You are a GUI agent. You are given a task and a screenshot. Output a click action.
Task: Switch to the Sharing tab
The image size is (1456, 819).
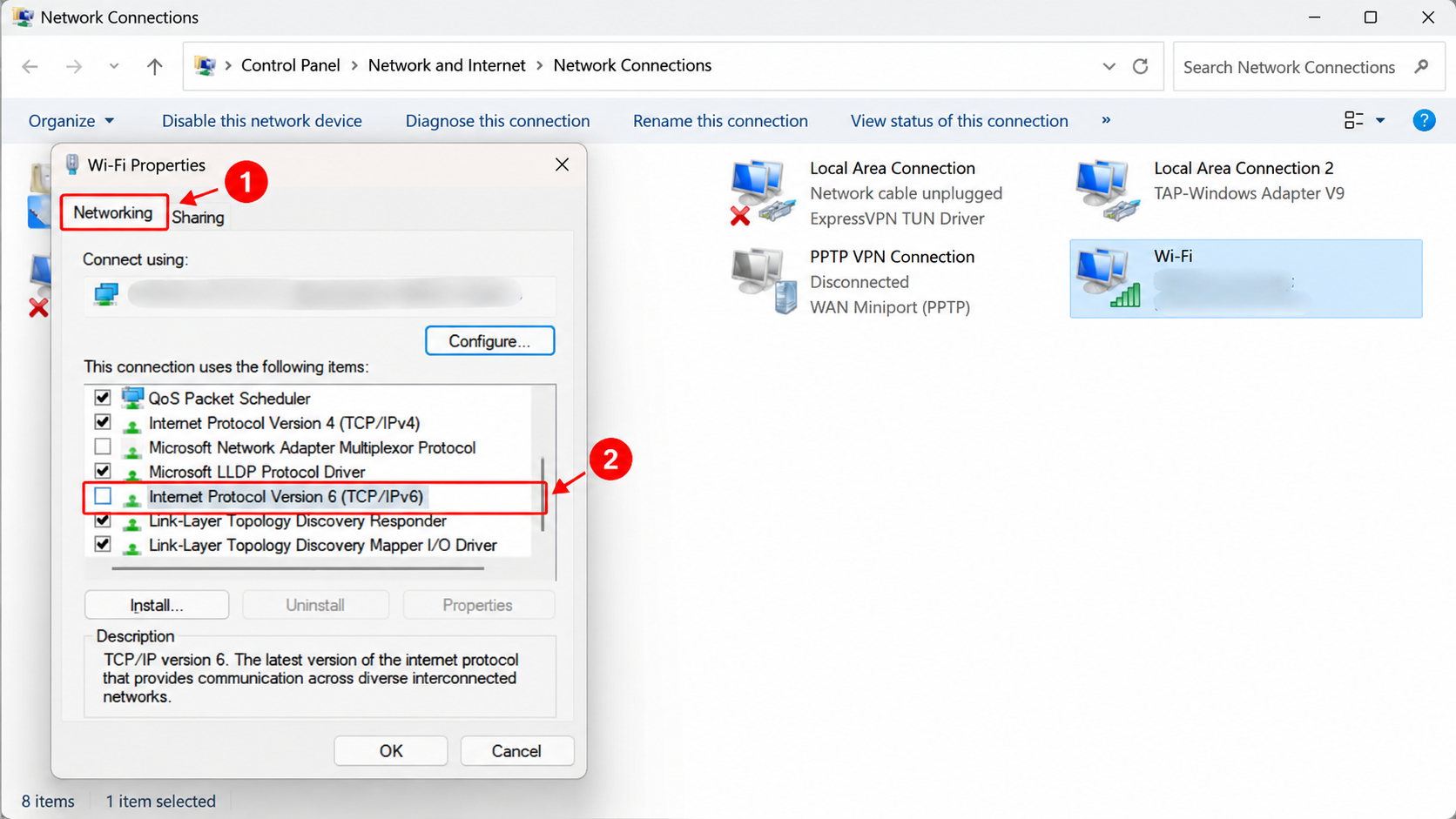click(x=198, y=217)
